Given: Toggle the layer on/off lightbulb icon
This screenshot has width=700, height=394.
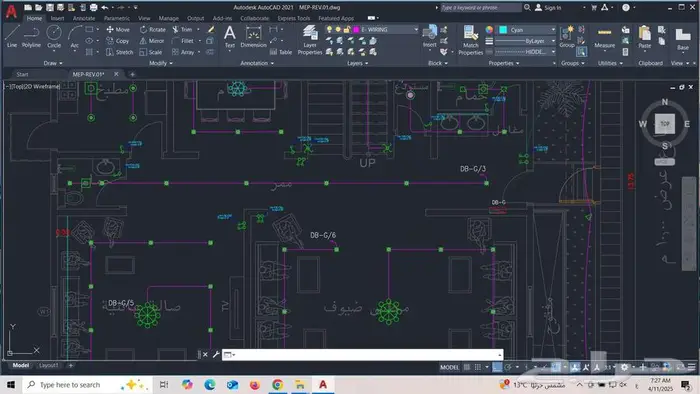Looking at the screenshot, I should tap(329, 29).
